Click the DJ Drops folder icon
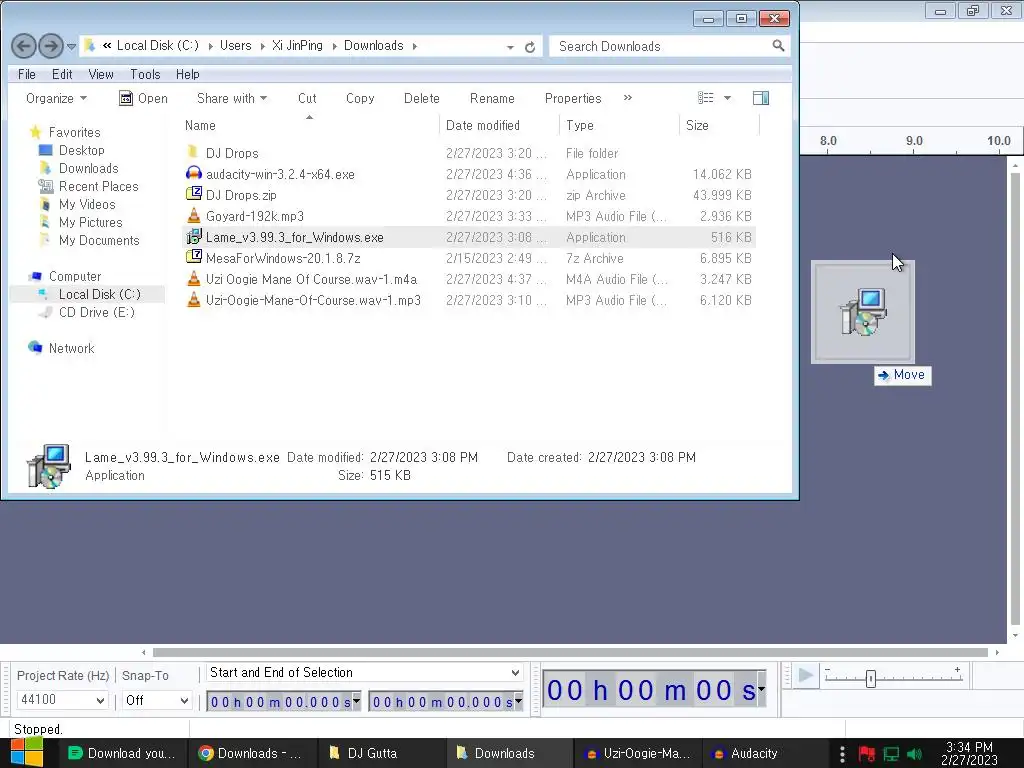Image resolution: width=1024 pixels, height=768 pixels. [193, 153]
